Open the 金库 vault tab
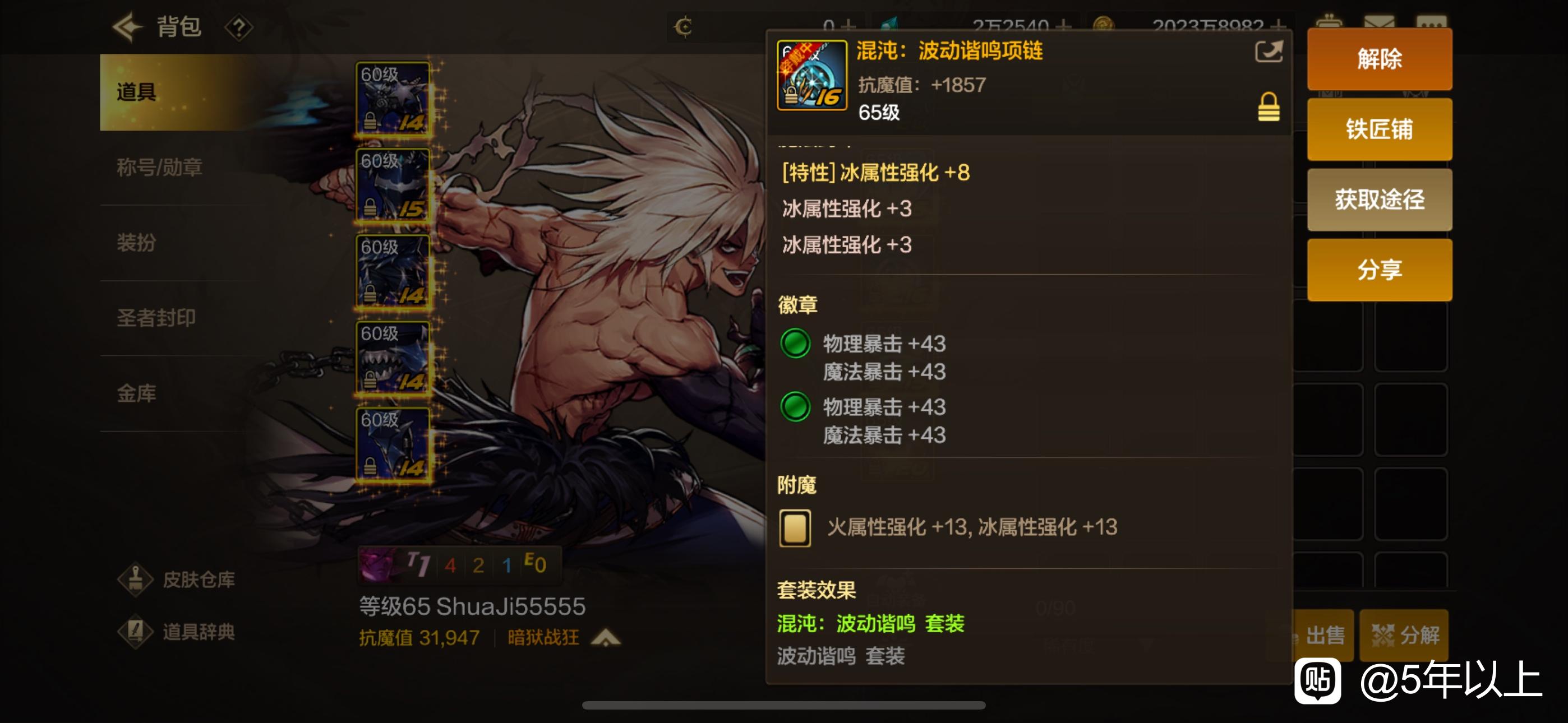 click(137, 393)
